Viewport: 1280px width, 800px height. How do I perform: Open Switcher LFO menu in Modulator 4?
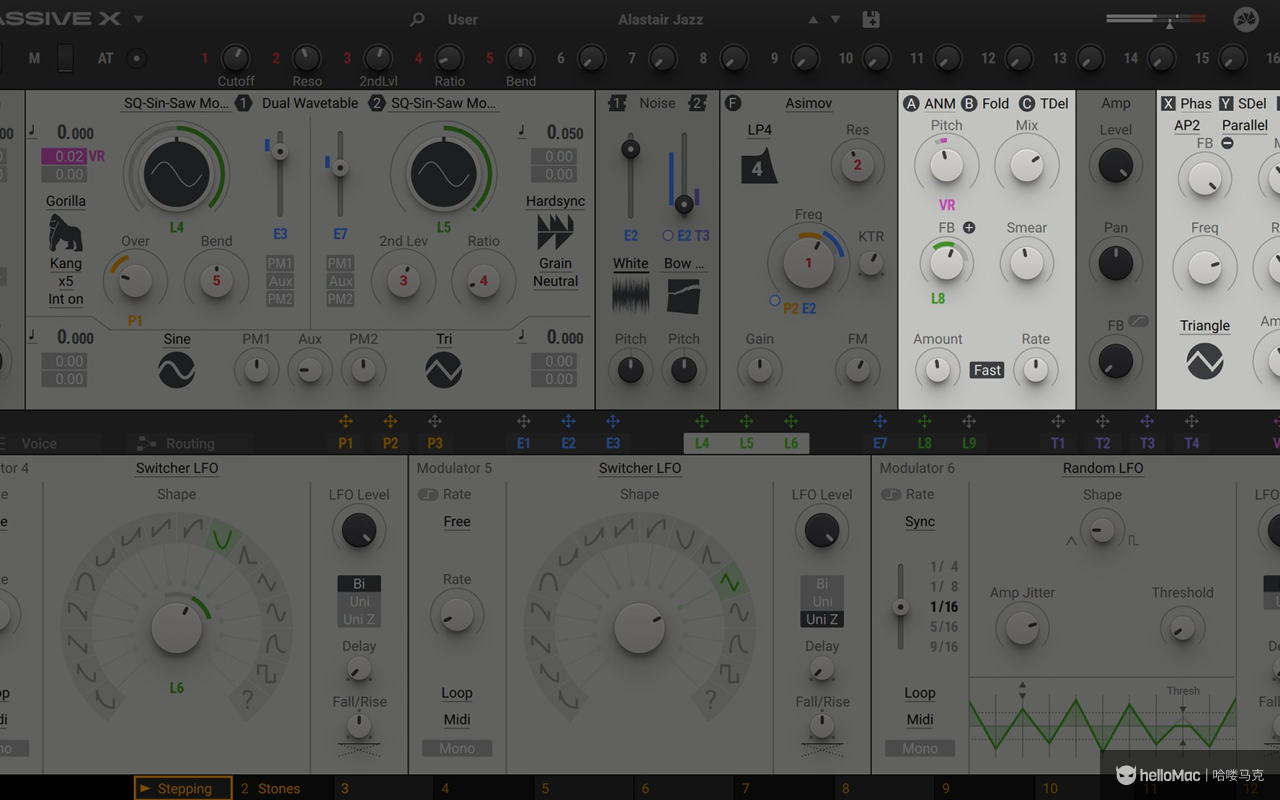point(177,468)
